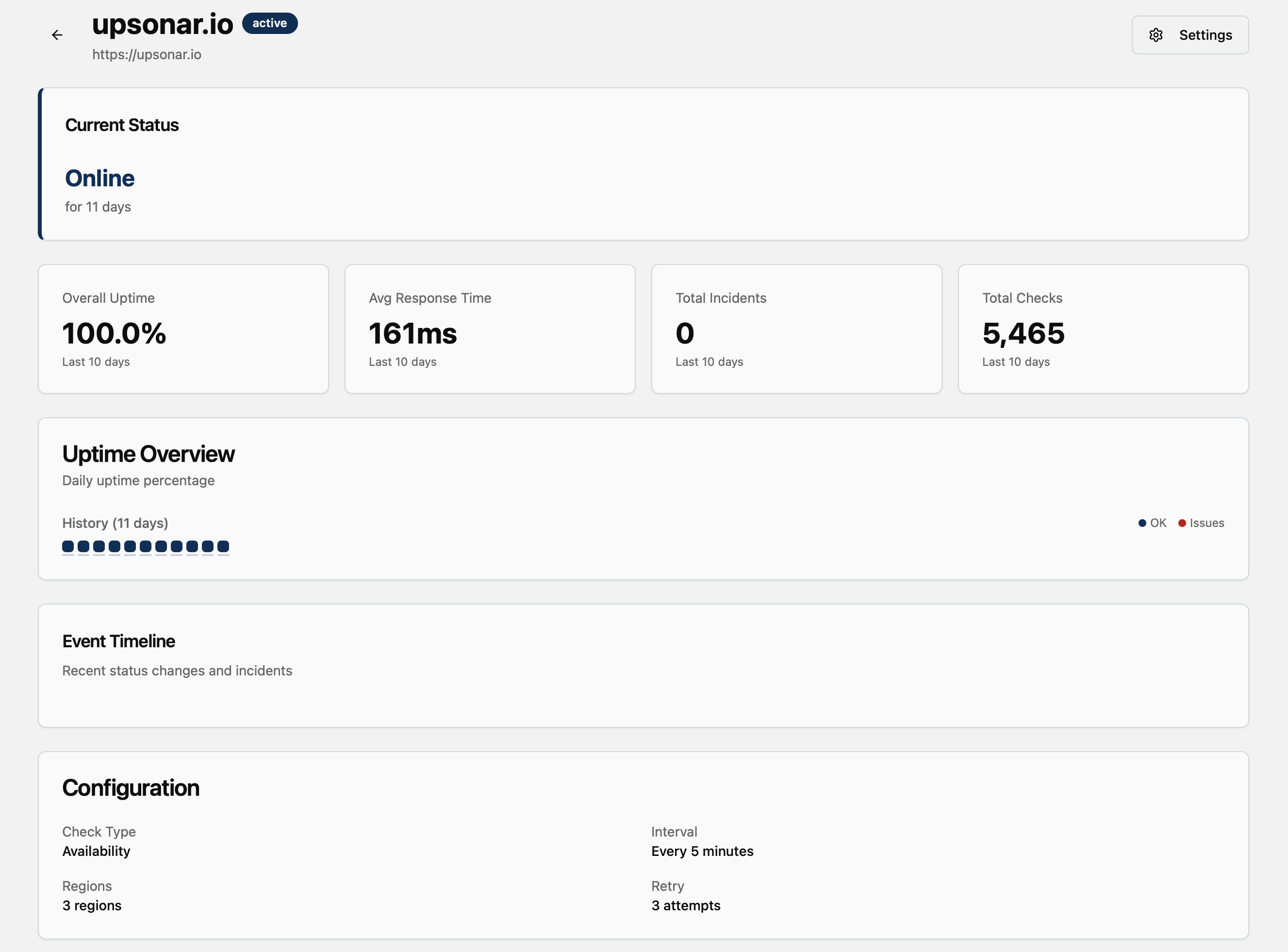Click the Availability check type value
1288x952 pixels.
96,851
